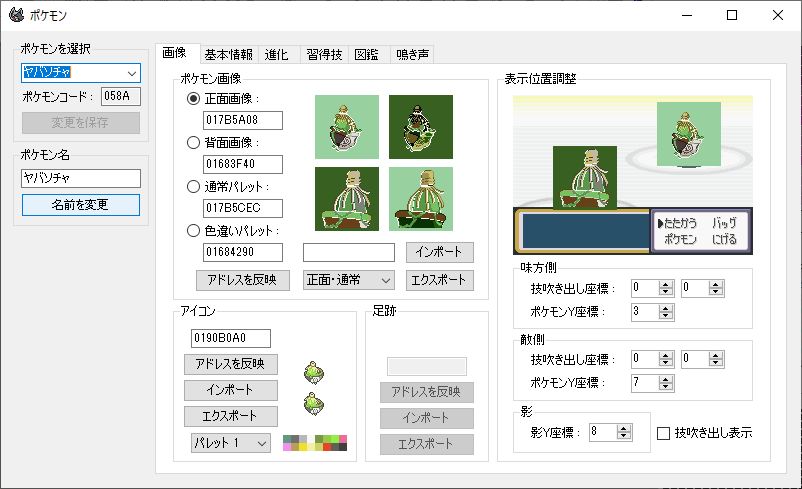802x489 pixels.
Task: Click the light-green back sprite thumbnail
Action: point(421,199)
